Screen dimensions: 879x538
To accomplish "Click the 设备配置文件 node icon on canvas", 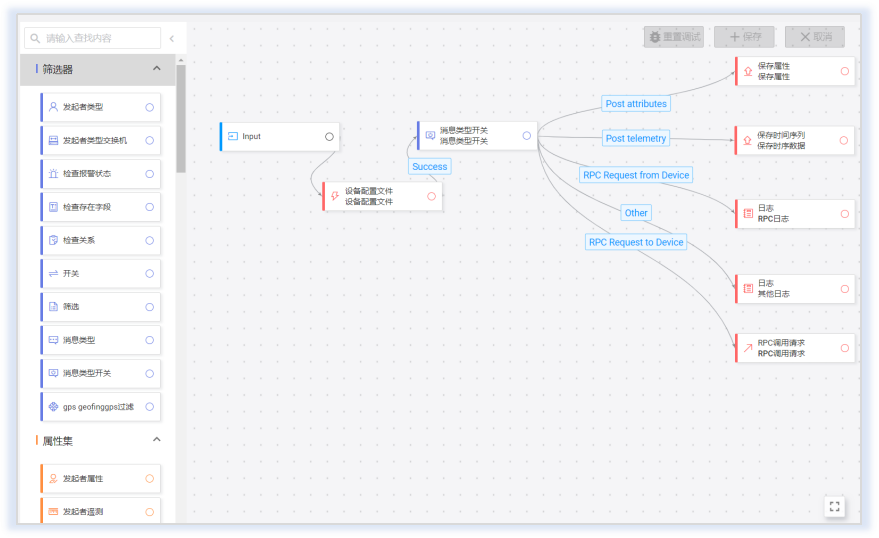I will pyautogui.click(x=335, y=196).
